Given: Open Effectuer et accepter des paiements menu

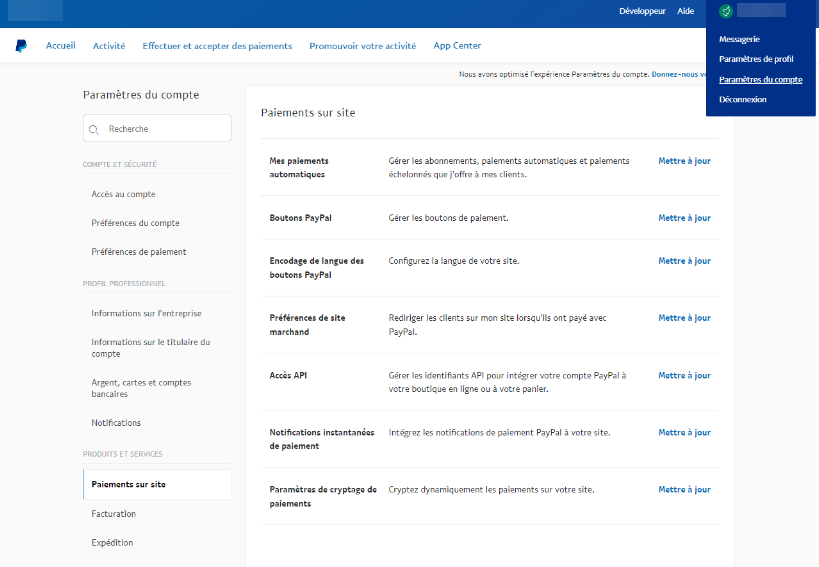Looking at the screenshot, I should (x=217, y=46).
